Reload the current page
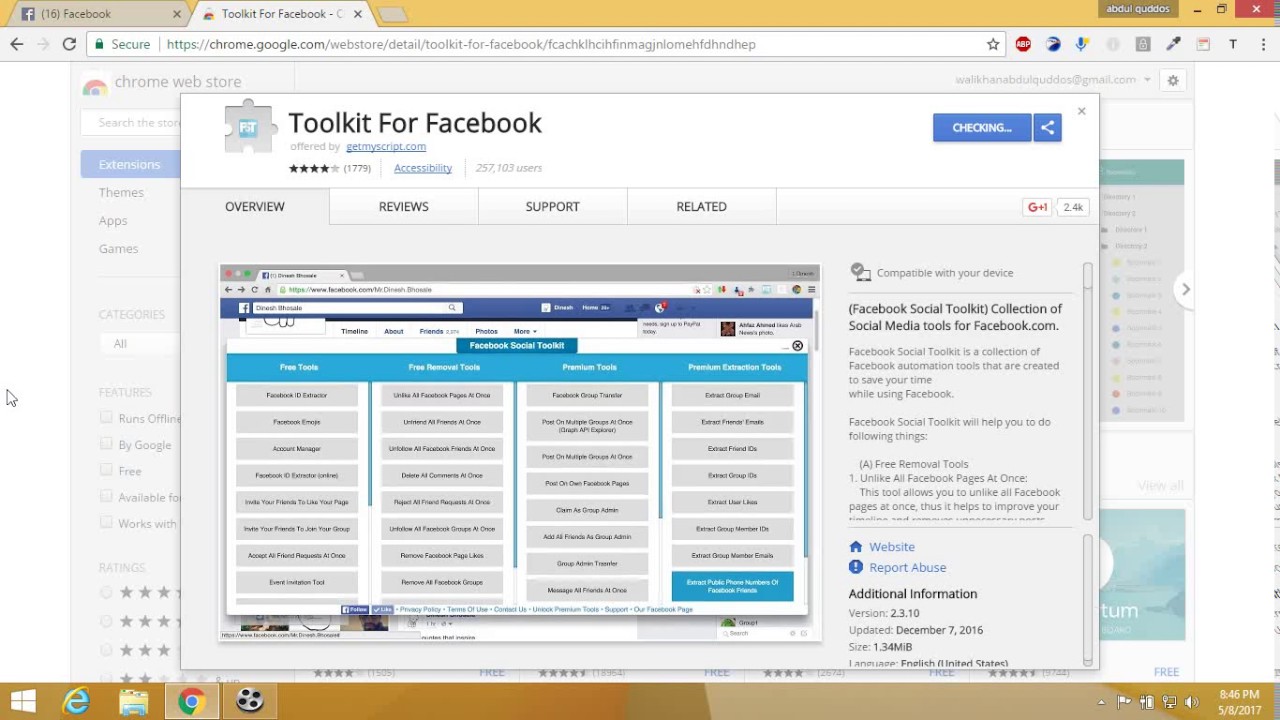Screen dimensions: 1280x720 click(x=69, y=44)
